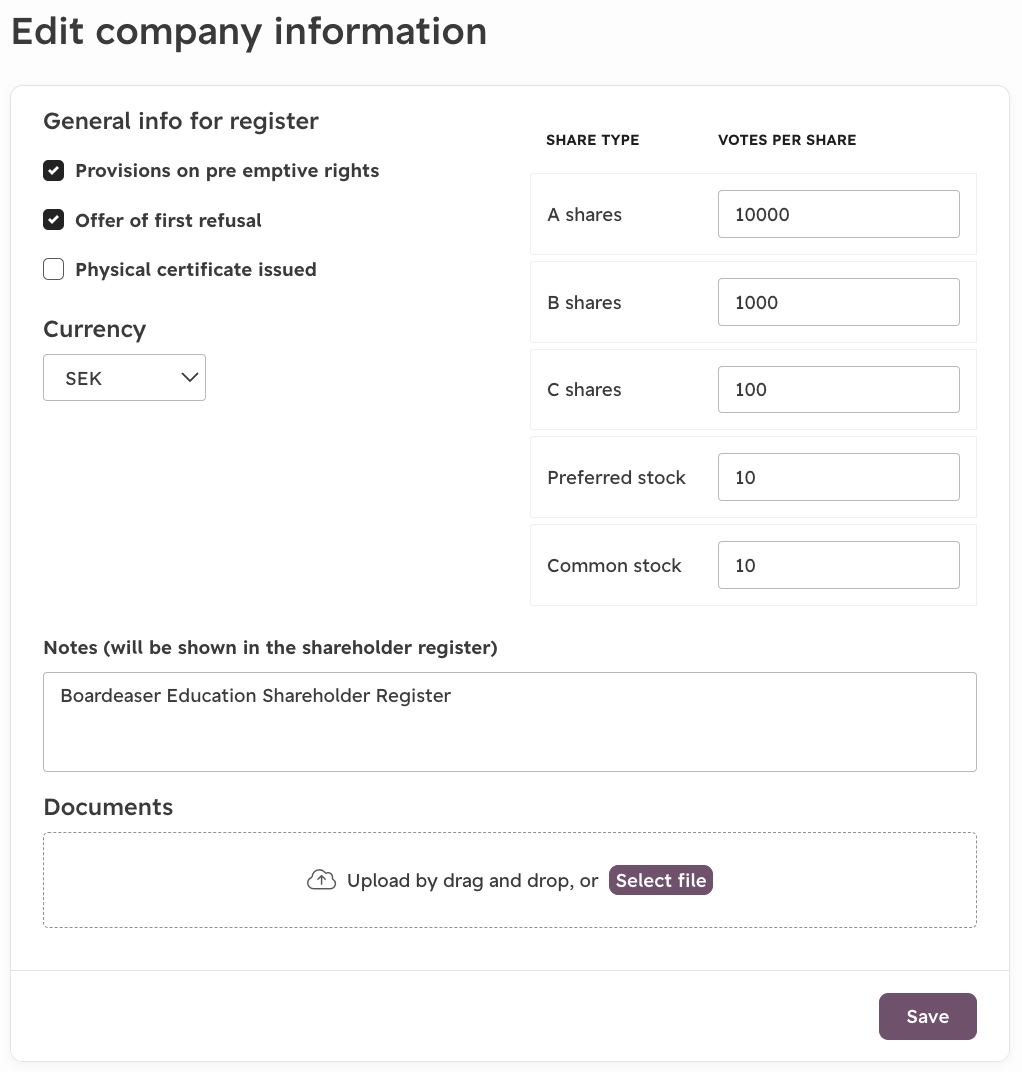The width and height of the screenshot is (1022, 1072).
Task: Click the Provisions on pre emptive rights label
Action: point(227,170)
